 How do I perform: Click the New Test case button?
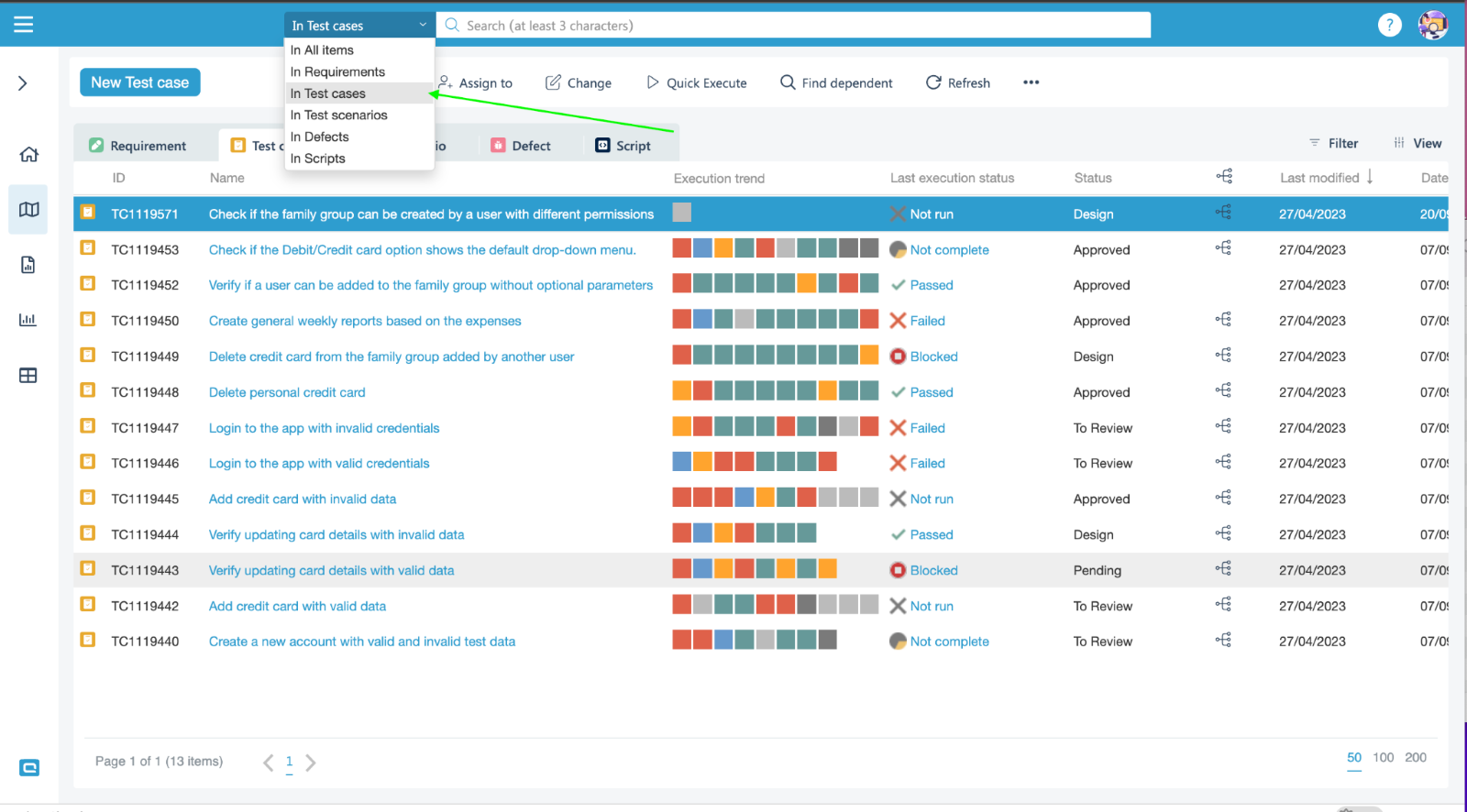(x=139, y=82)
